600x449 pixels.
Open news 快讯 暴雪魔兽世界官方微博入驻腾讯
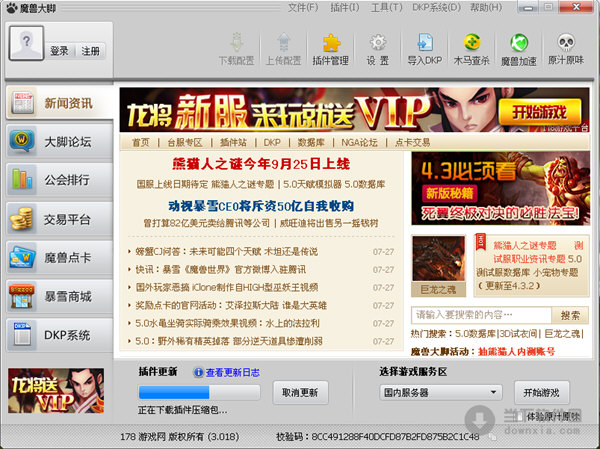point(220,270)
